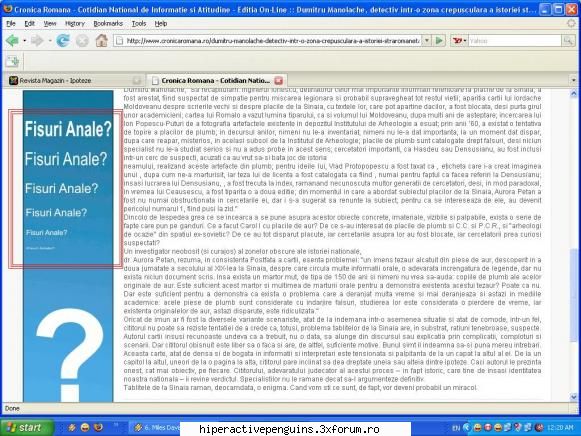Click the system tray clock

coord(560,428)
